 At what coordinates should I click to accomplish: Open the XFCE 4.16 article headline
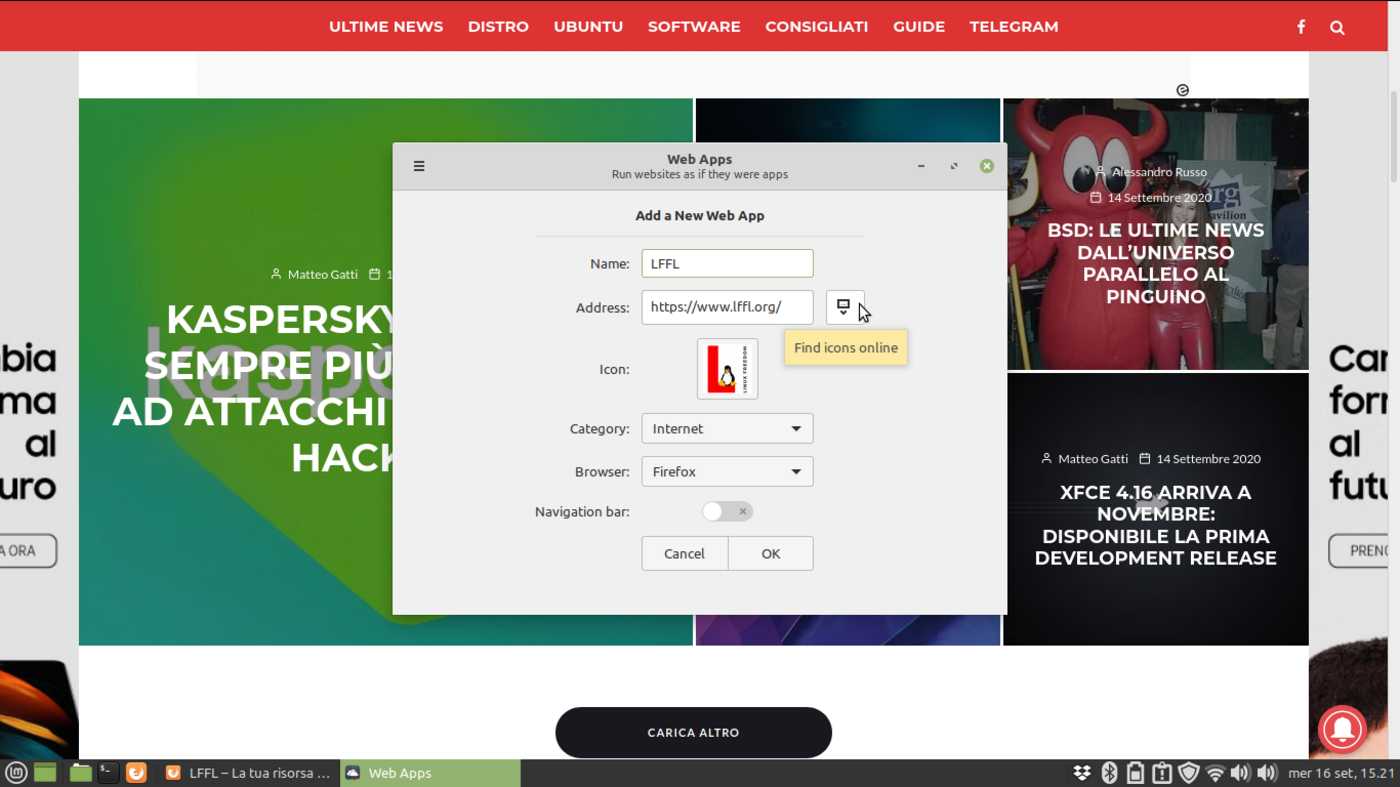(1155, 524)
